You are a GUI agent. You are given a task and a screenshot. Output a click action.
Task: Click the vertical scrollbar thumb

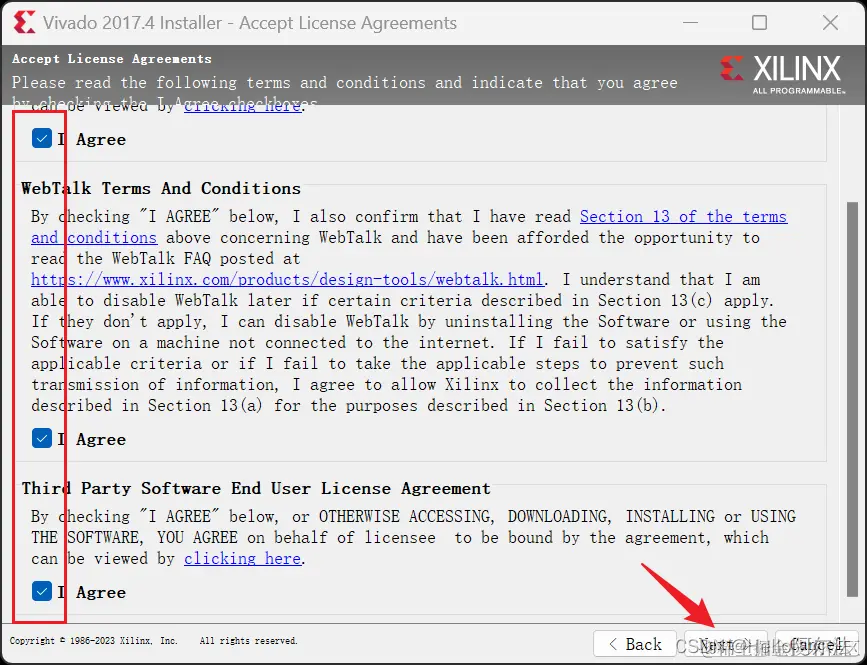[x=852, y=399]
